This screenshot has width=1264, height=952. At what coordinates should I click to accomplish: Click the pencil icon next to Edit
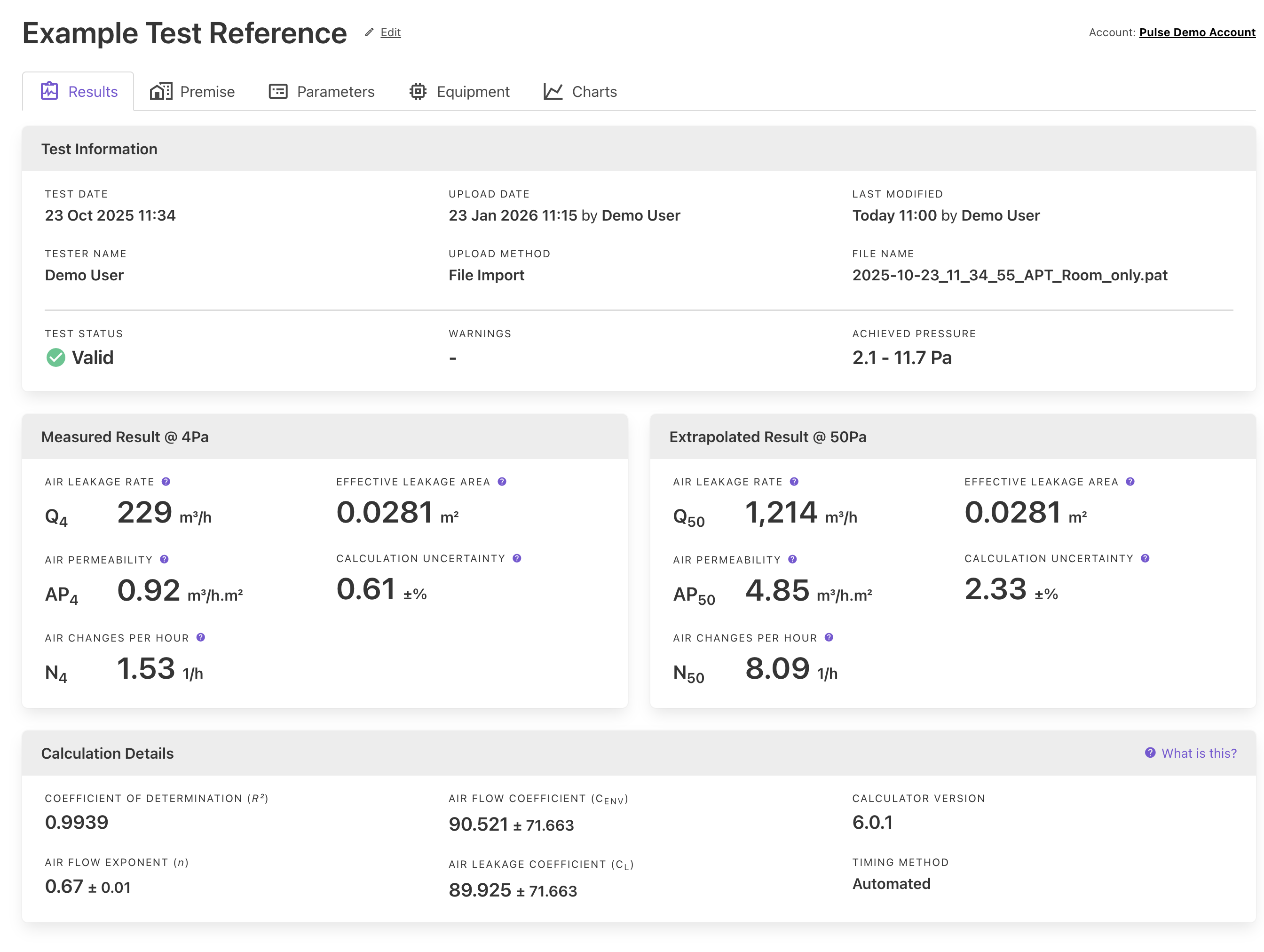click(369, 32)
